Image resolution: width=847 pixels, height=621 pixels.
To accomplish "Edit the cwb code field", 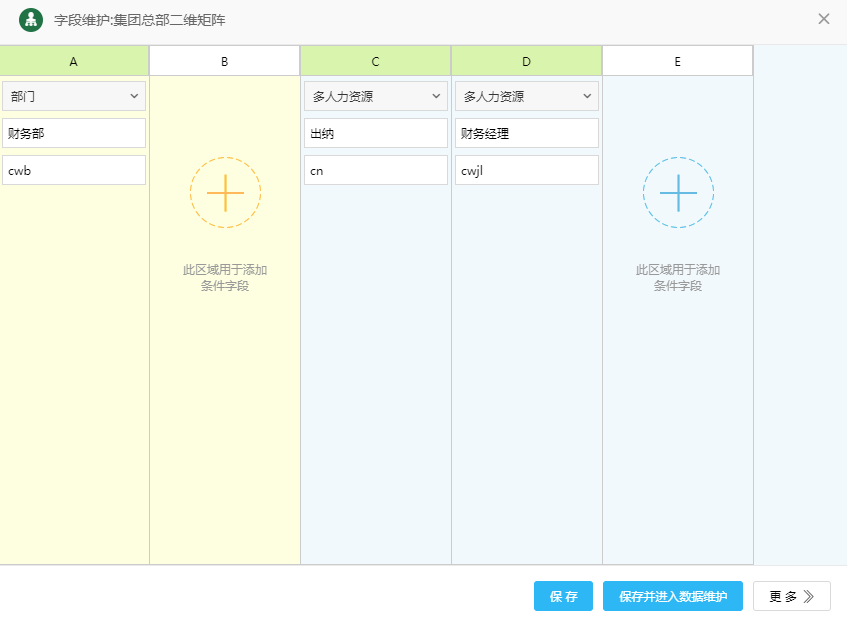I will tap(74, 170).
